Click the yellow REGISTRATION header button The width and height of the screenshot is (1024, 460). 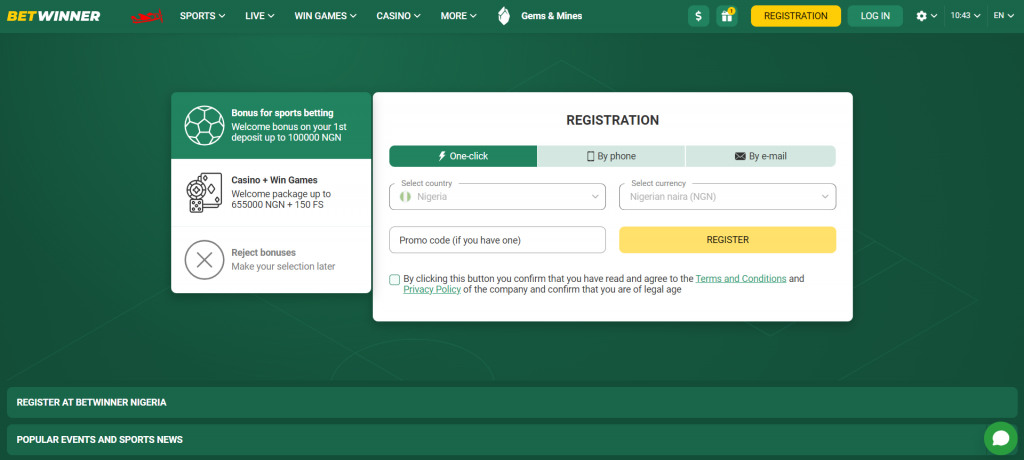click(x=795, y=16)
